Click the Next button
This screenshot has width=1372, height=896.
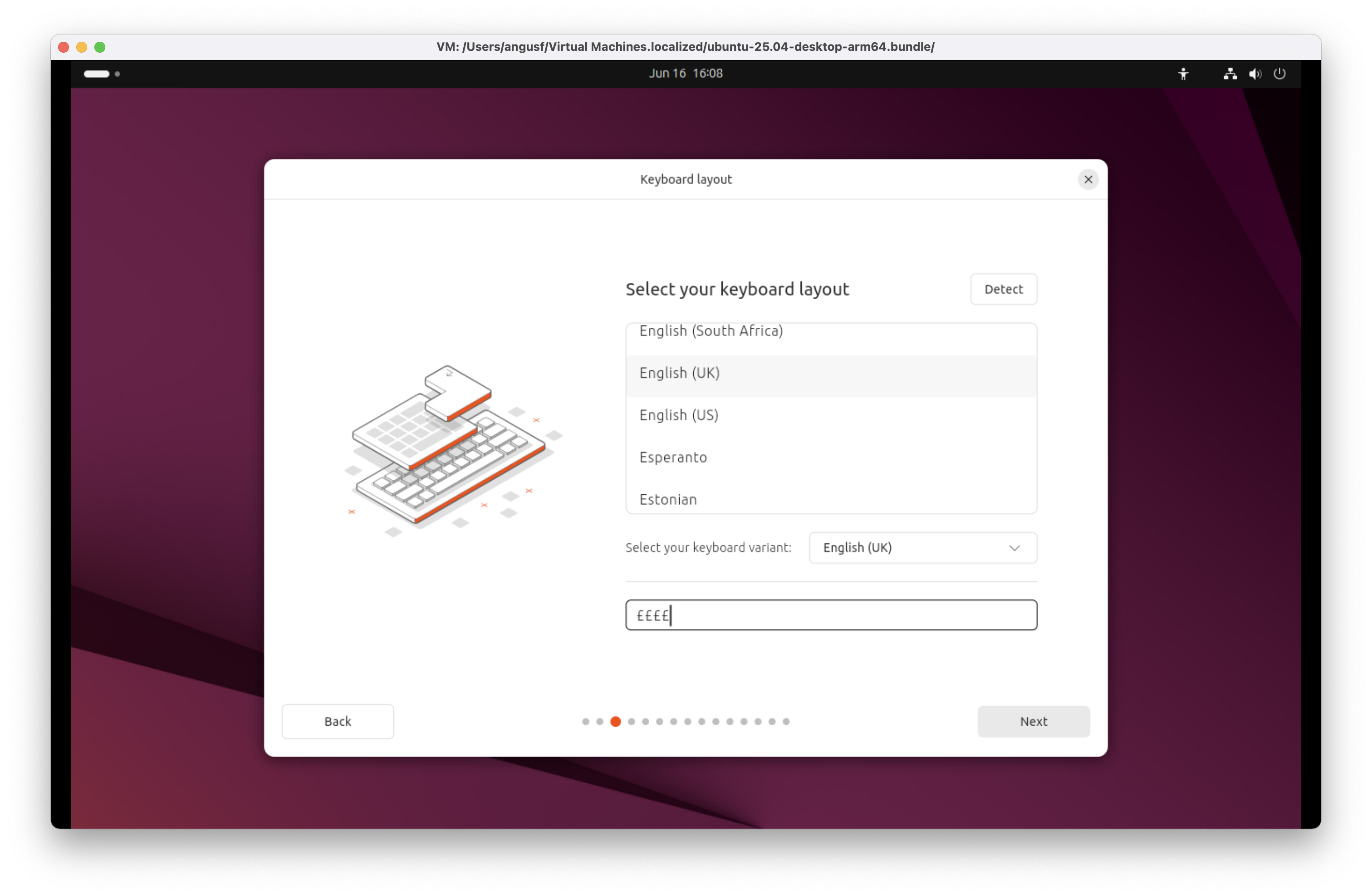[1033, 721]
